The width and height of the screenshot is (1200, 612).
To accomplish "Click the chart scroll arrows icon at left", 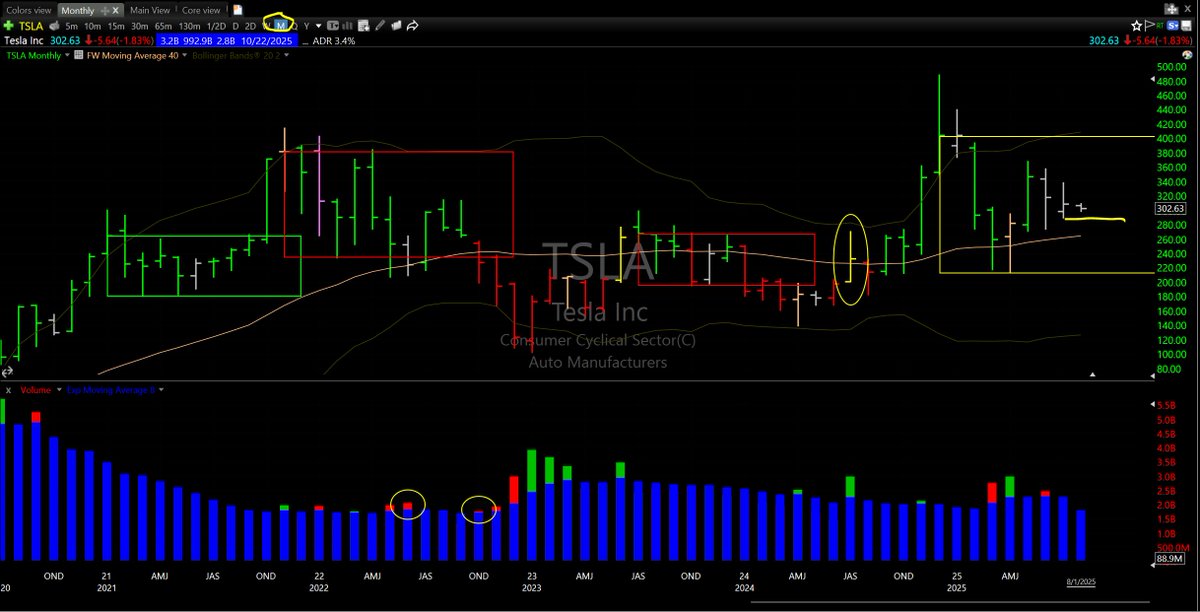I will tap(7, 372).
